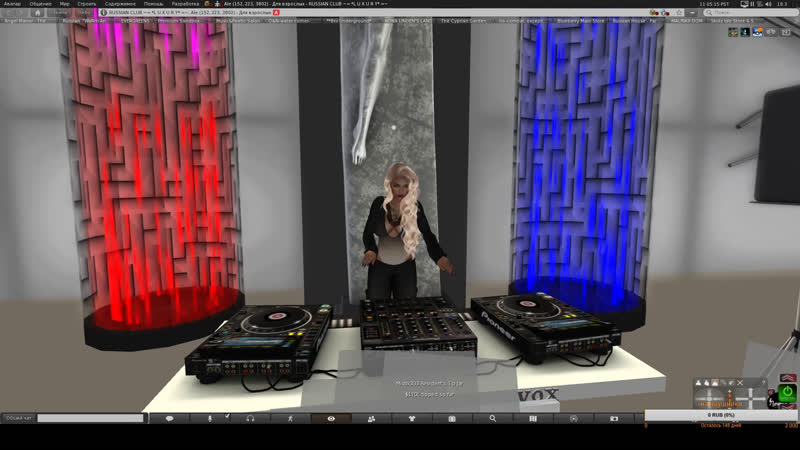
Task: Click the first HUD icon at top right
Action: coord(733,32)
